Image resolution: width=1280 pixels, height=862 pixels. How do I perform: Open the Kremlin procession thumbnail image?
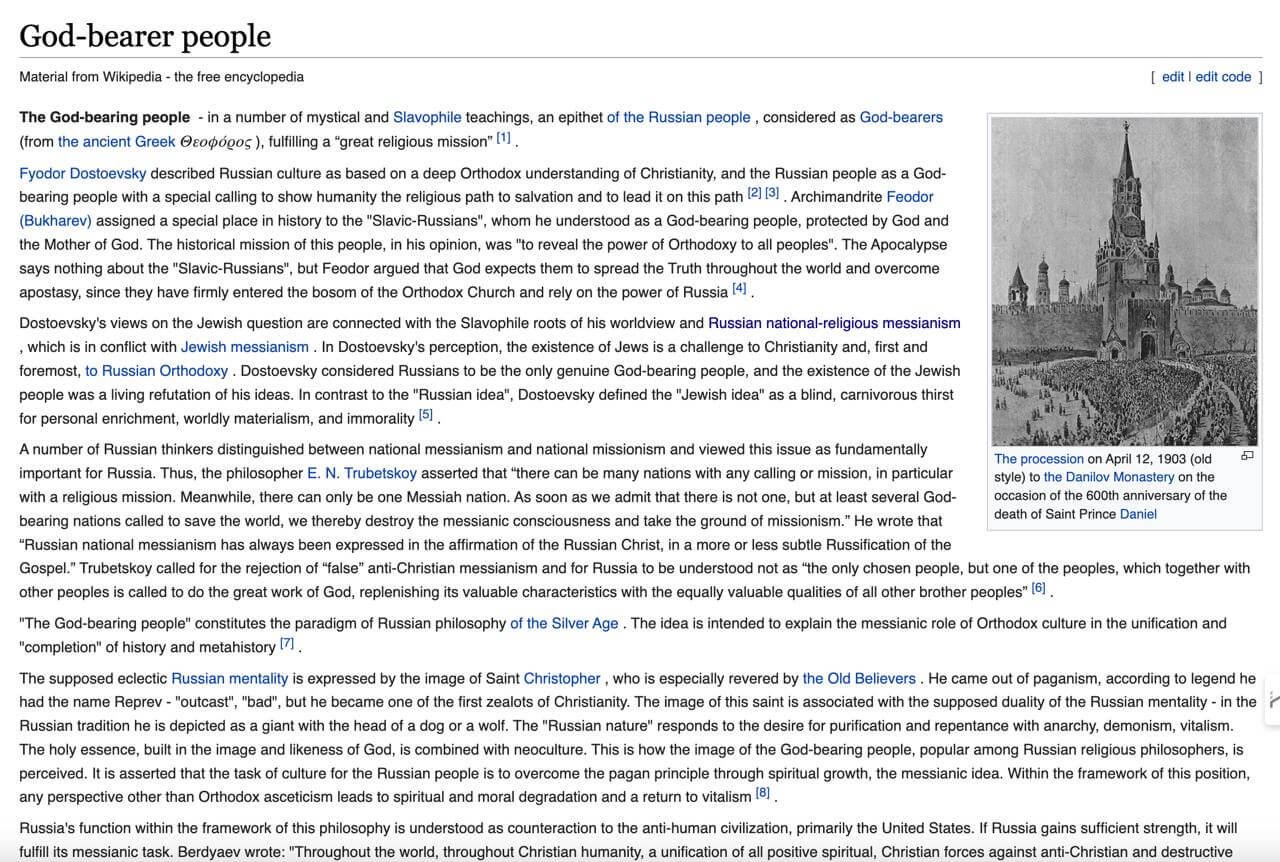click(1125, 281)
